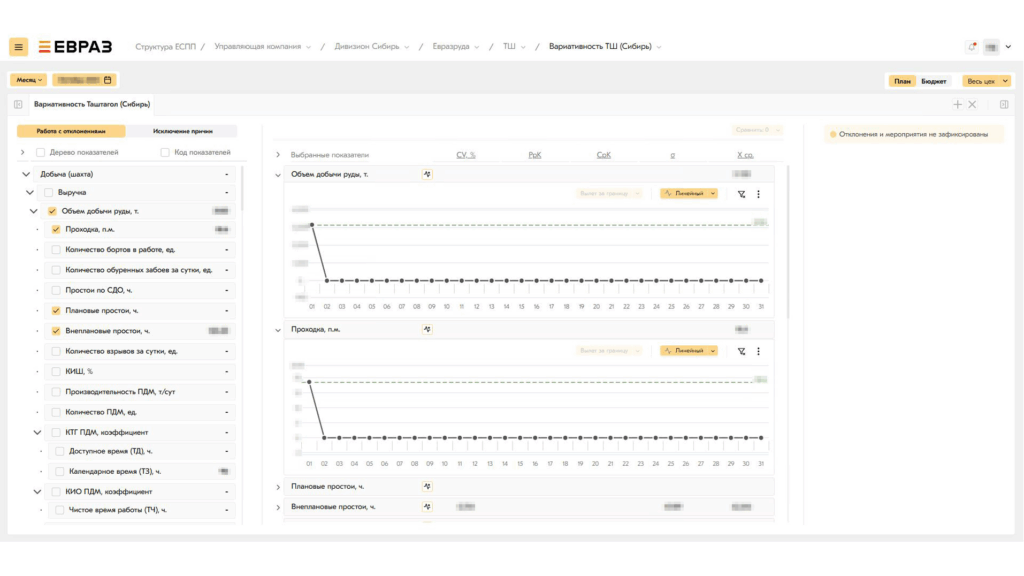1024x576 pixels.
Task: Click the Дивизион Сибирь breadcrumb
Action: click(x=363, y=47)
